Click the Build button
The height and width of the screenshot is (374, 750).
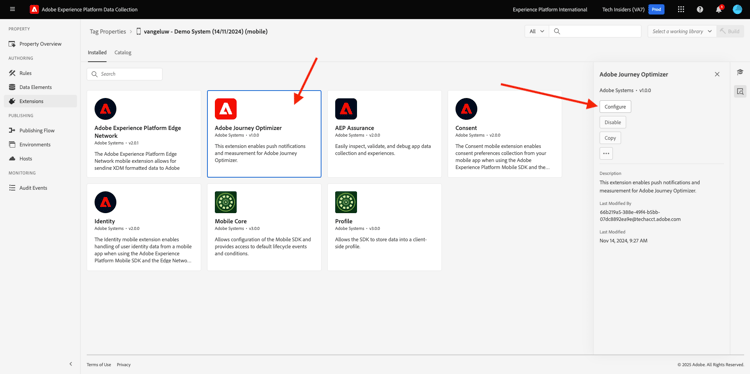point(730,31)
